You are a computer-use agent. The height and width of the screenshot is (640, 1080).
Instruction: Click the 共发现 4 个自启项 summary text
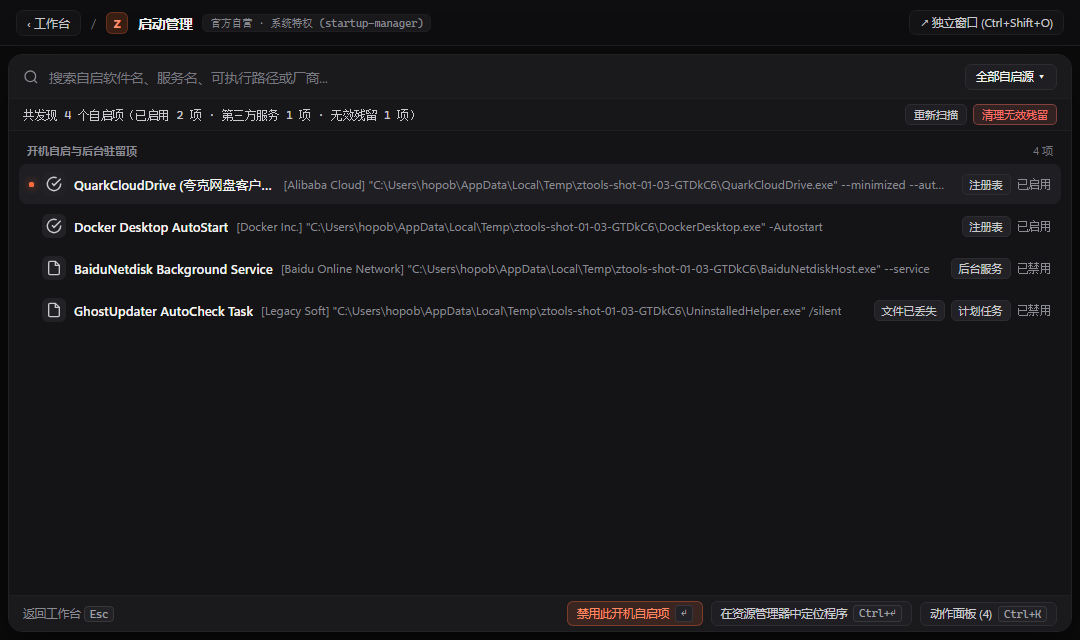pyautogui.click(x=219, y=115)
